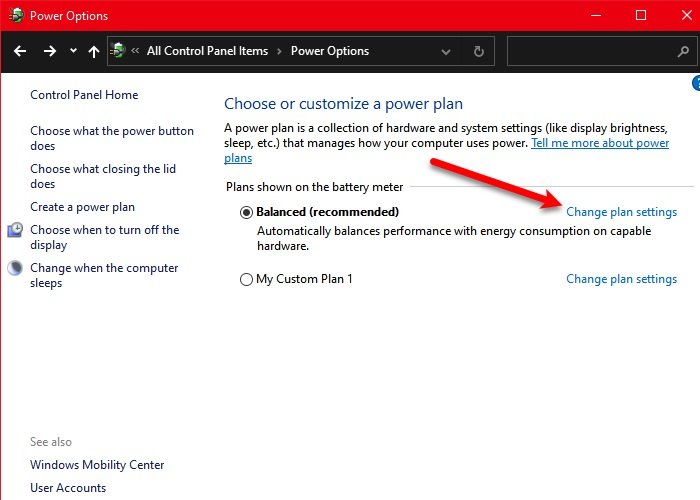
Task: Click the search magnifier icon
Action: pyautogui.click(x=682, y=51)
